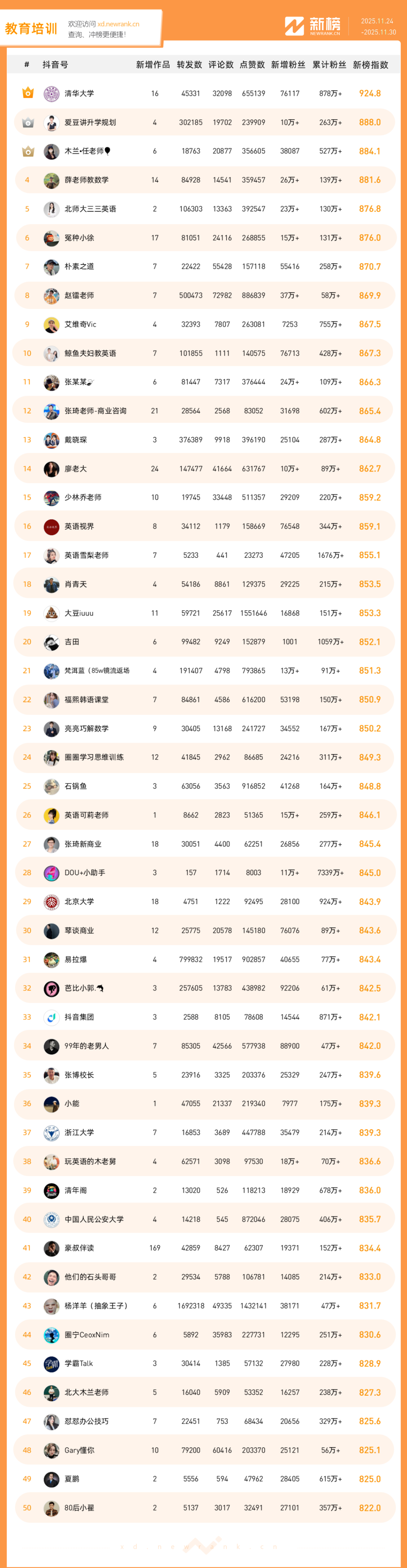The image size is (407, 1568).
Task: Click the gold crown first-place rank icon
Action: [x=28, y=93]
